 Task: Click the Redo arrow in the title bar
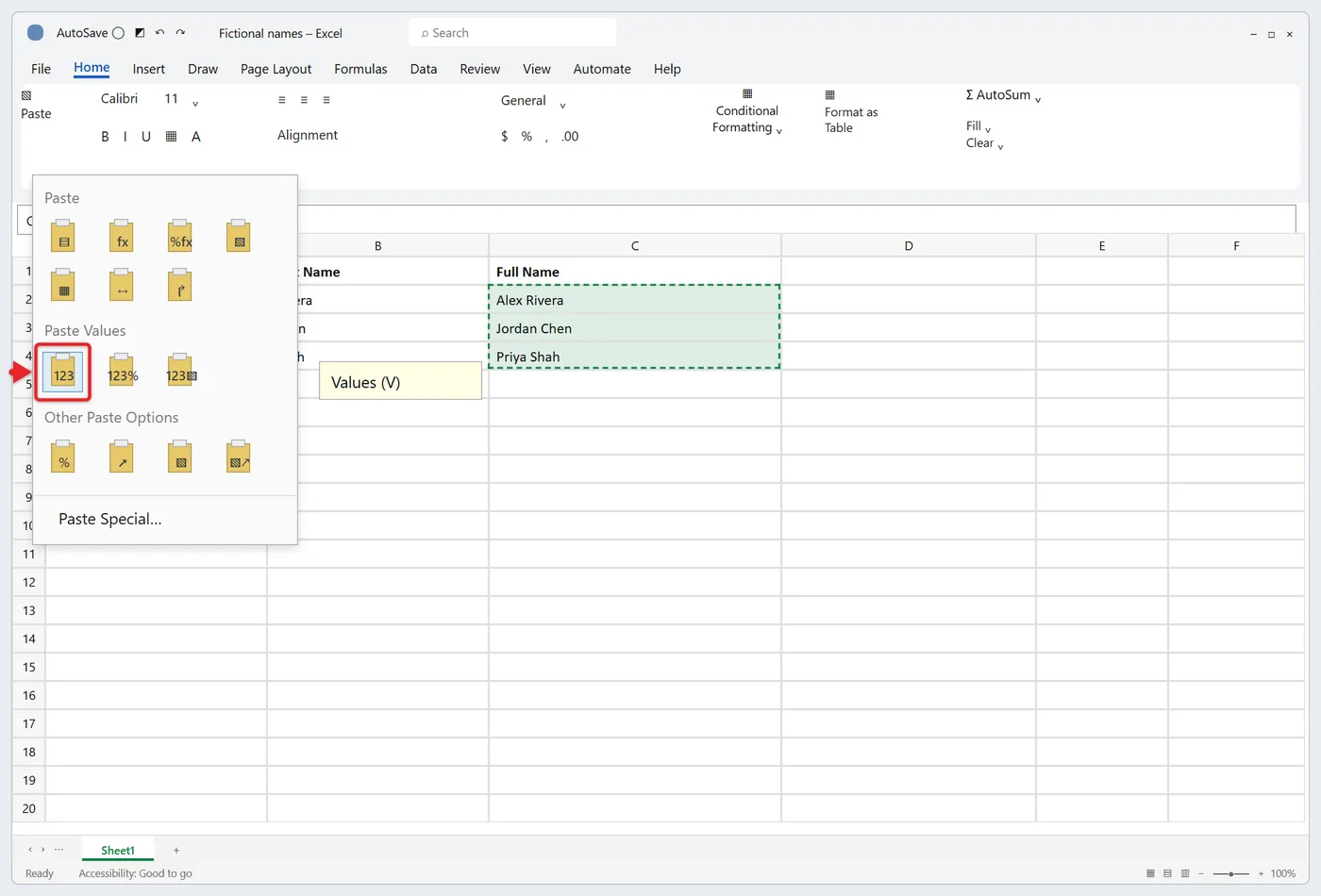tap(180, 33)
